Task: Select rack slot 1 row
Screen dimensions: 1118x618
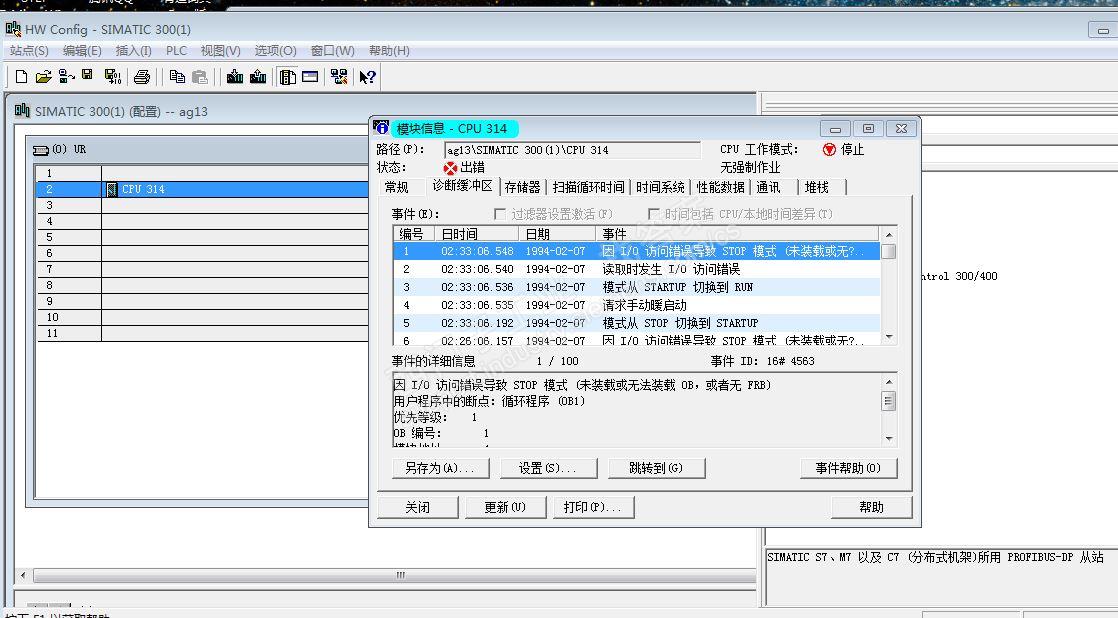Action: click(202, 173)
